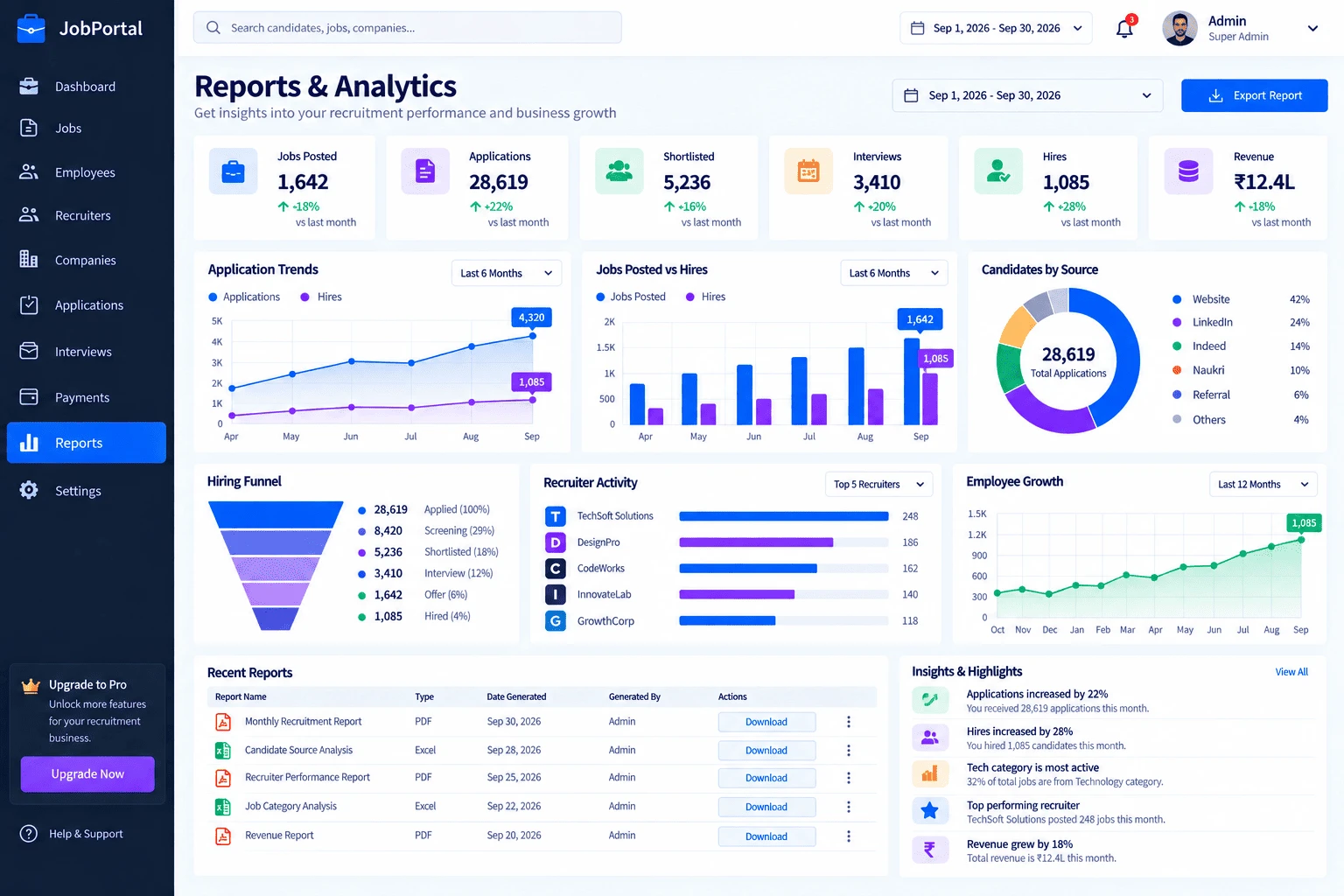Open more options for Revenue Report
1344x896 pixels.
tap(848, 836)
